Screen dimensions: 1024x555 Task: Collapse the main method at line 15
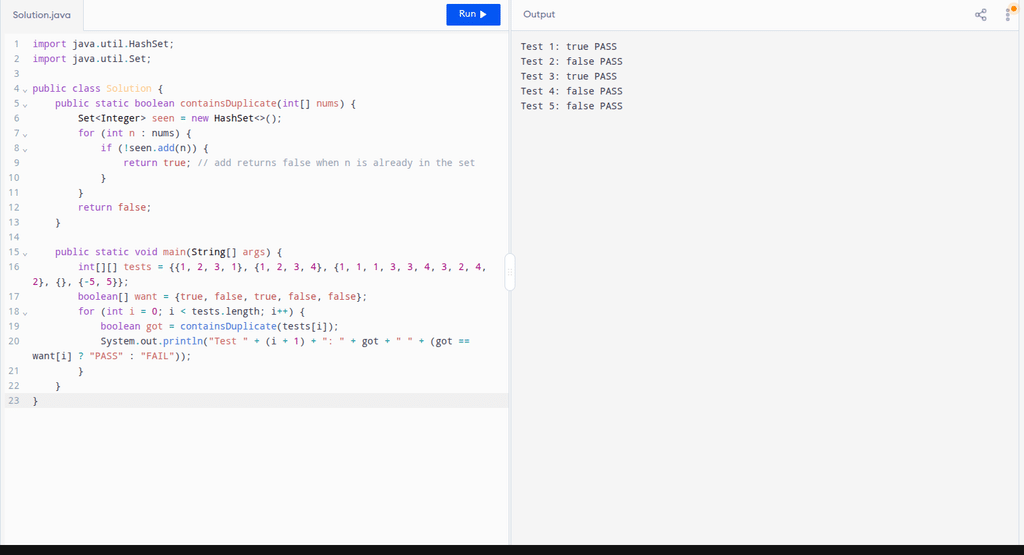25,253
